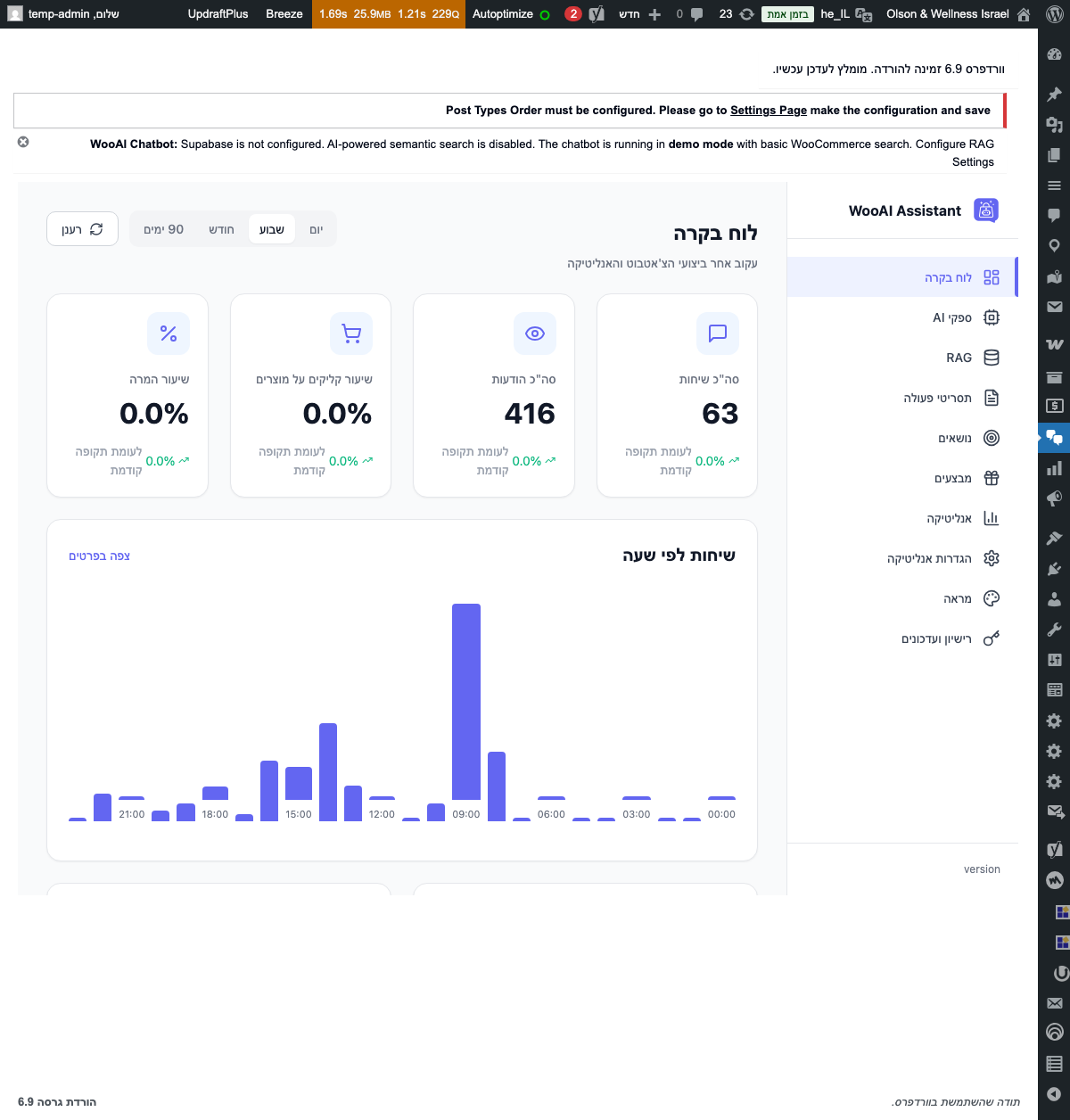Select the 90 ימים time range

[x=163, y=229]
